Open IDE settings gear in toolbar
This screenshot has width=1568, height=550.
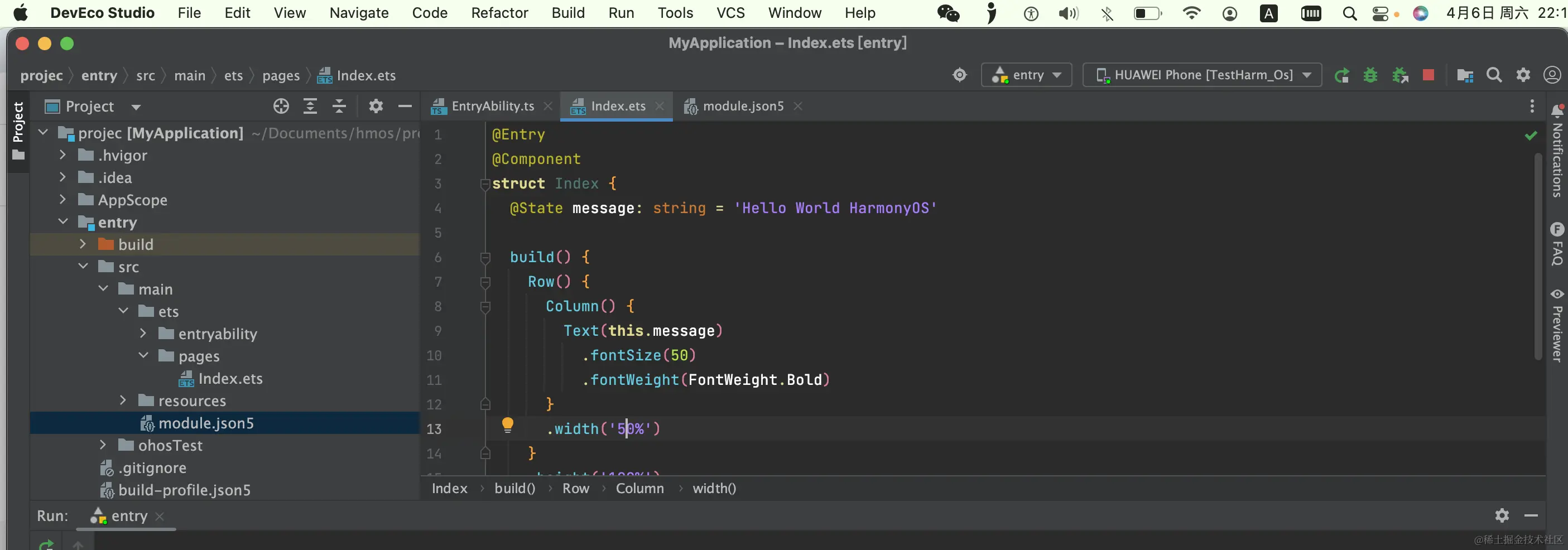(1523, 75)
